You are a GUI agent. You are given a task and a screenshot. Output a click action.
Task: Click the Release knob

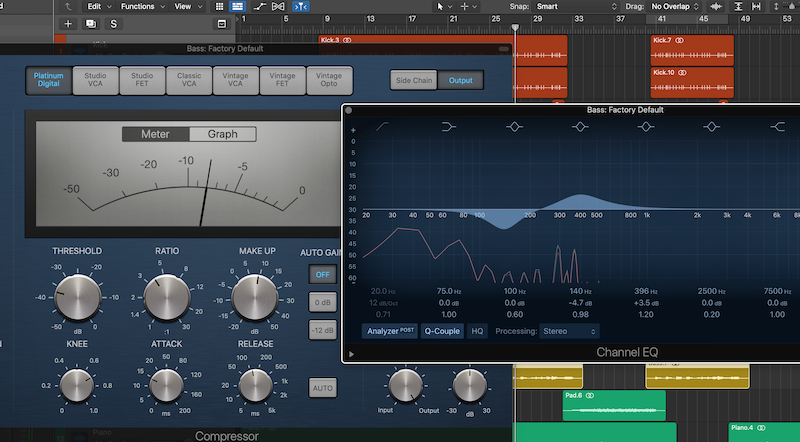(x=255, y=385)
